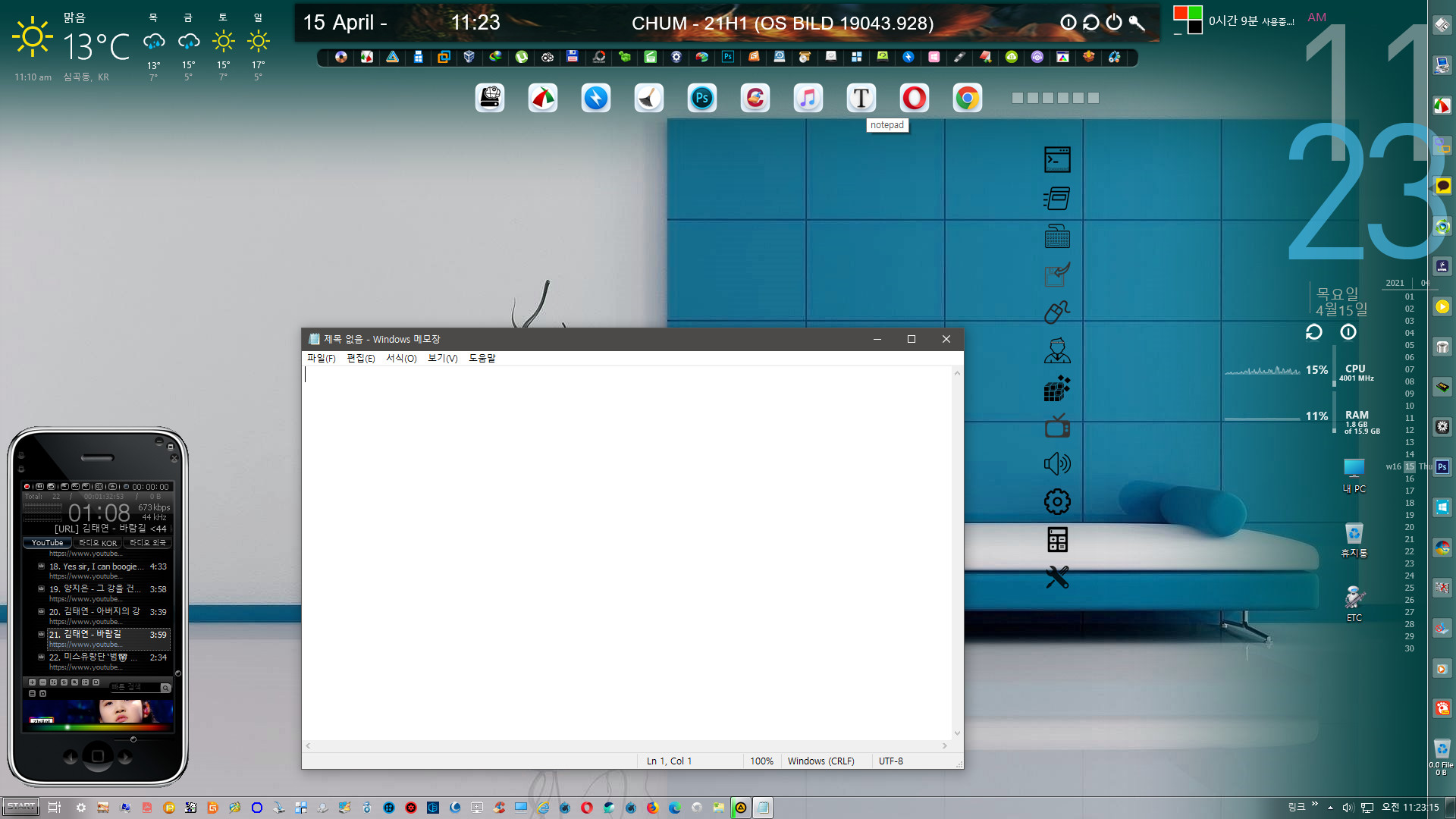Open the 보기(V) menu in Notepad
Viewport: 1456px width, 819px height.
pos(442,359)
